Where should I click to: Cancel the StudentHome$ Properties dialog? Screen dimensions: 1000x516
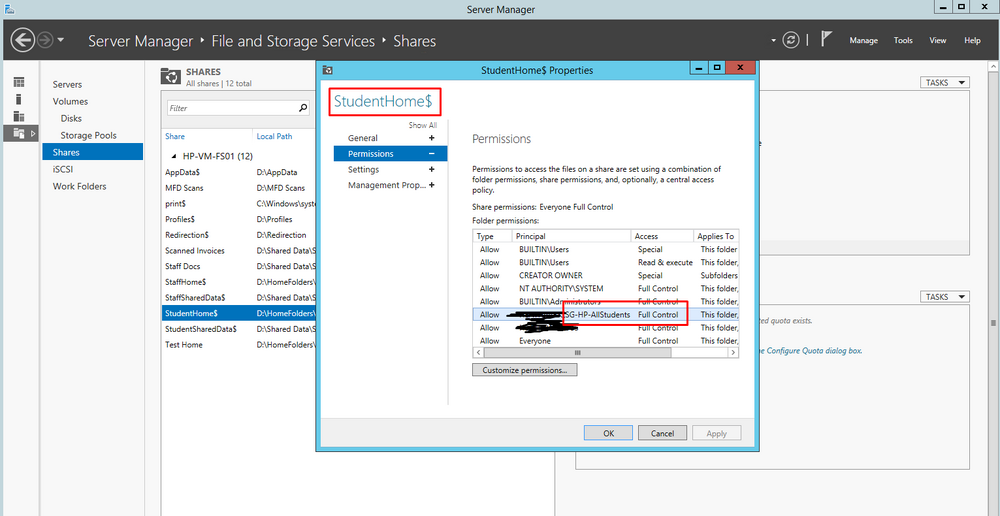point(663,433)
